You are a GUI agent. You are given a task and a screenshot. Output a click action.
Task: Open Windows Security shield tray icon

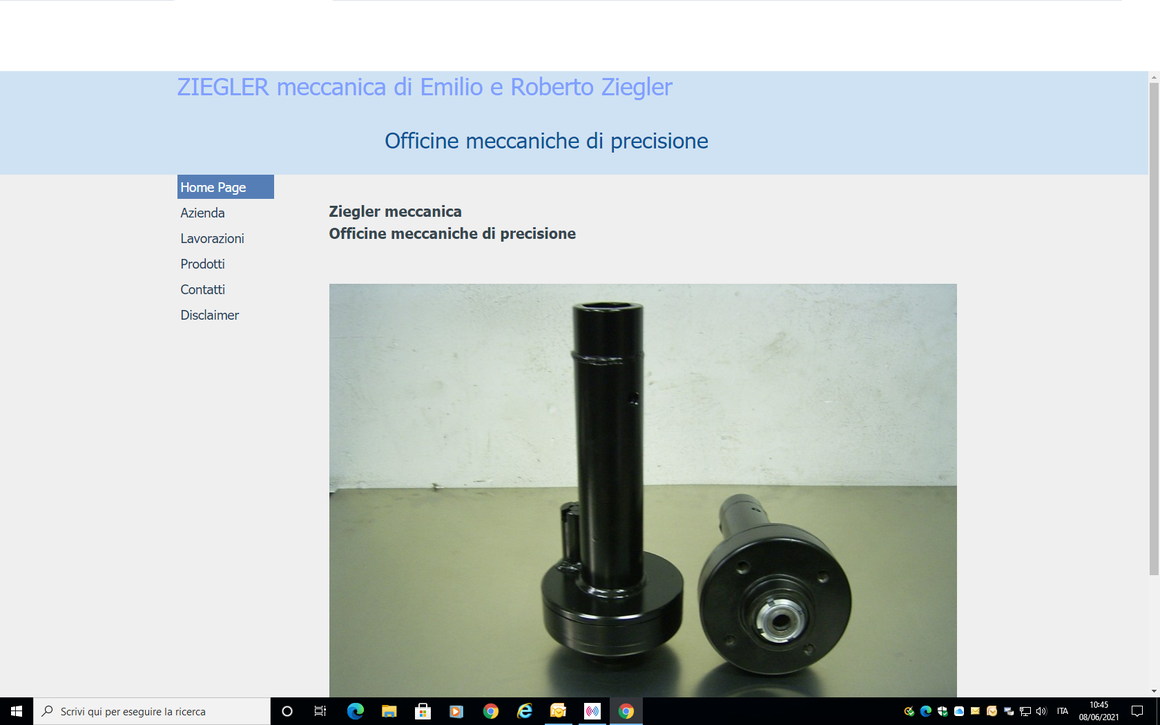[x=942, y=711]
